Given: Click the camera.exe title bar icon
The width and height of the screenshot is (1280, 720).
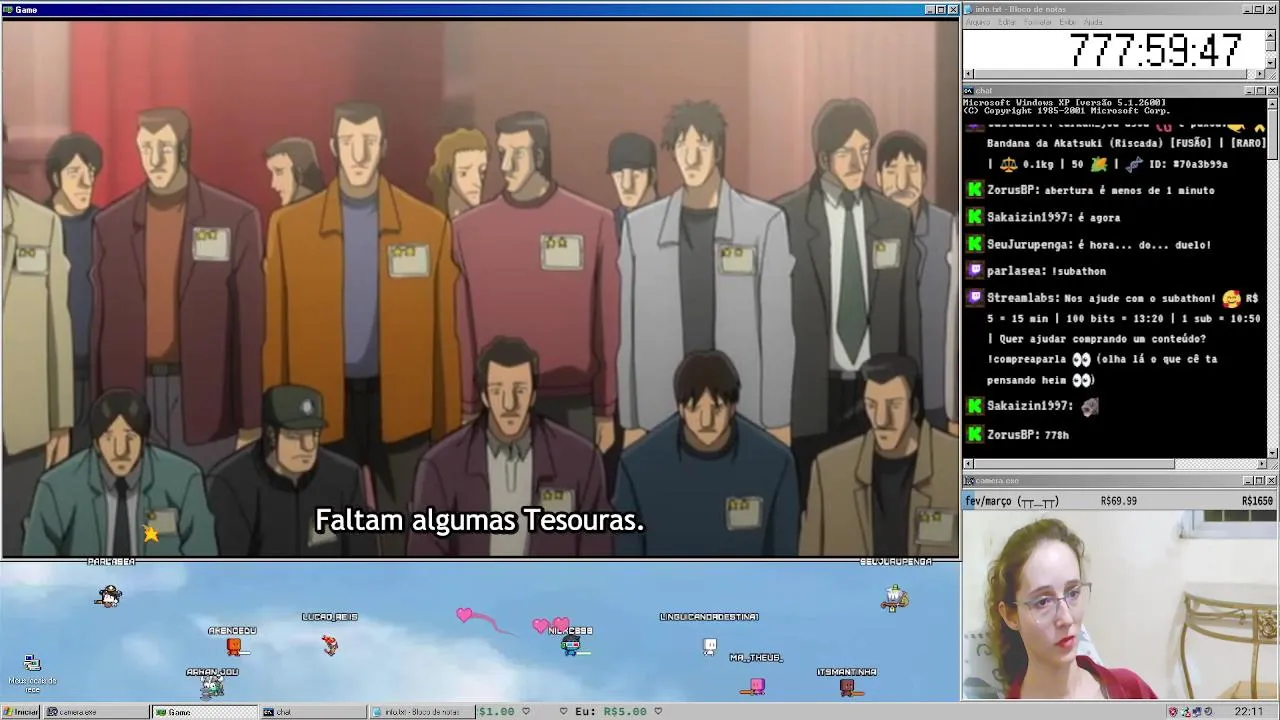Looking at the screenshot, I should [x=969, y=481].
